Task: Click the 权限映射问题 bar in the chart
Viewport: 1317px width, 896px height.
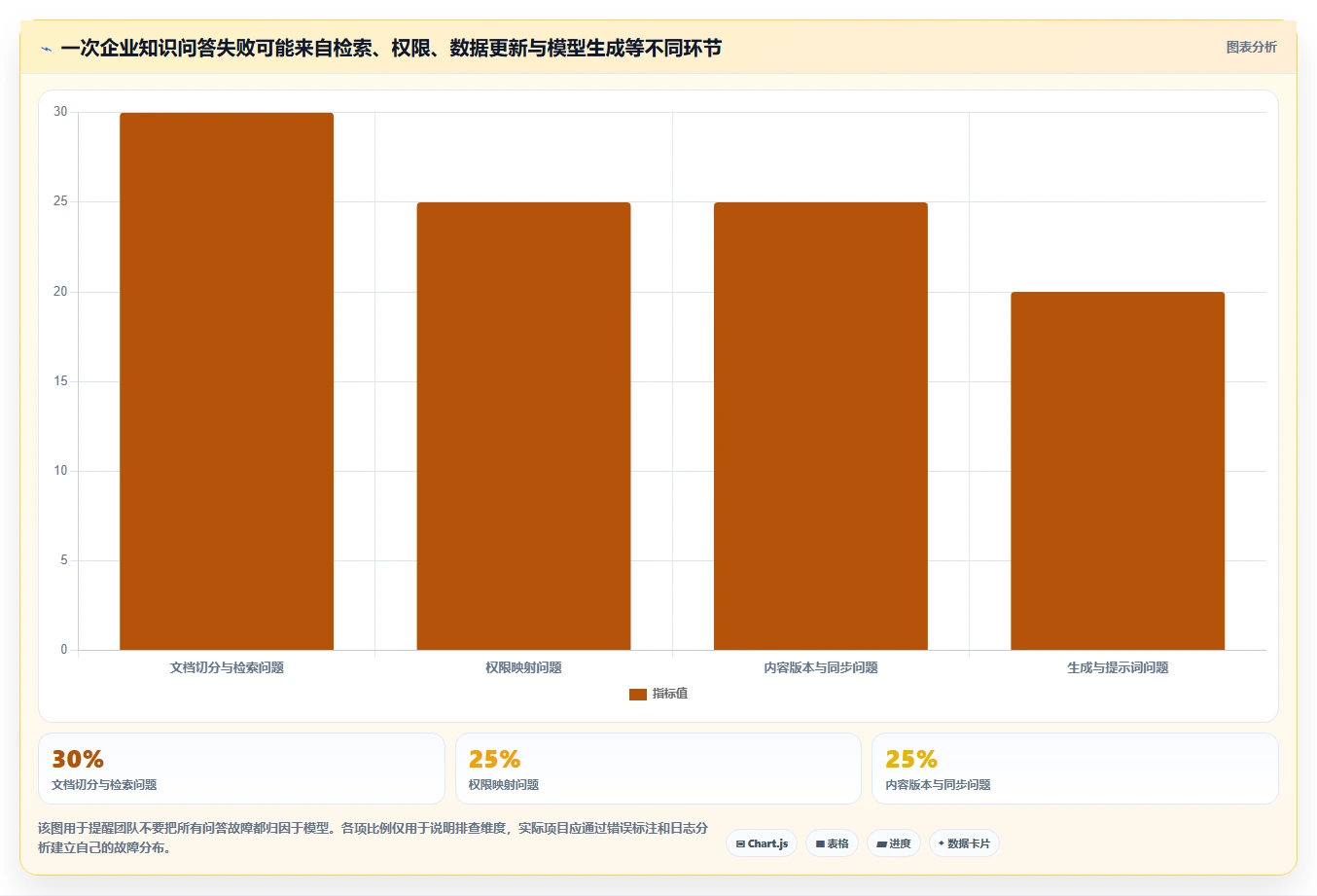Action: point(523,426)
